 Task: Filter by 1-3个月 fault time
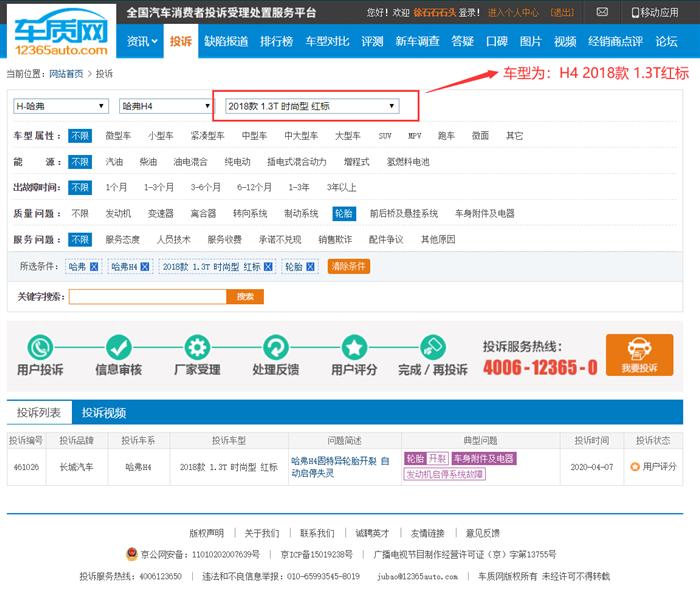(x=159, y=187)
